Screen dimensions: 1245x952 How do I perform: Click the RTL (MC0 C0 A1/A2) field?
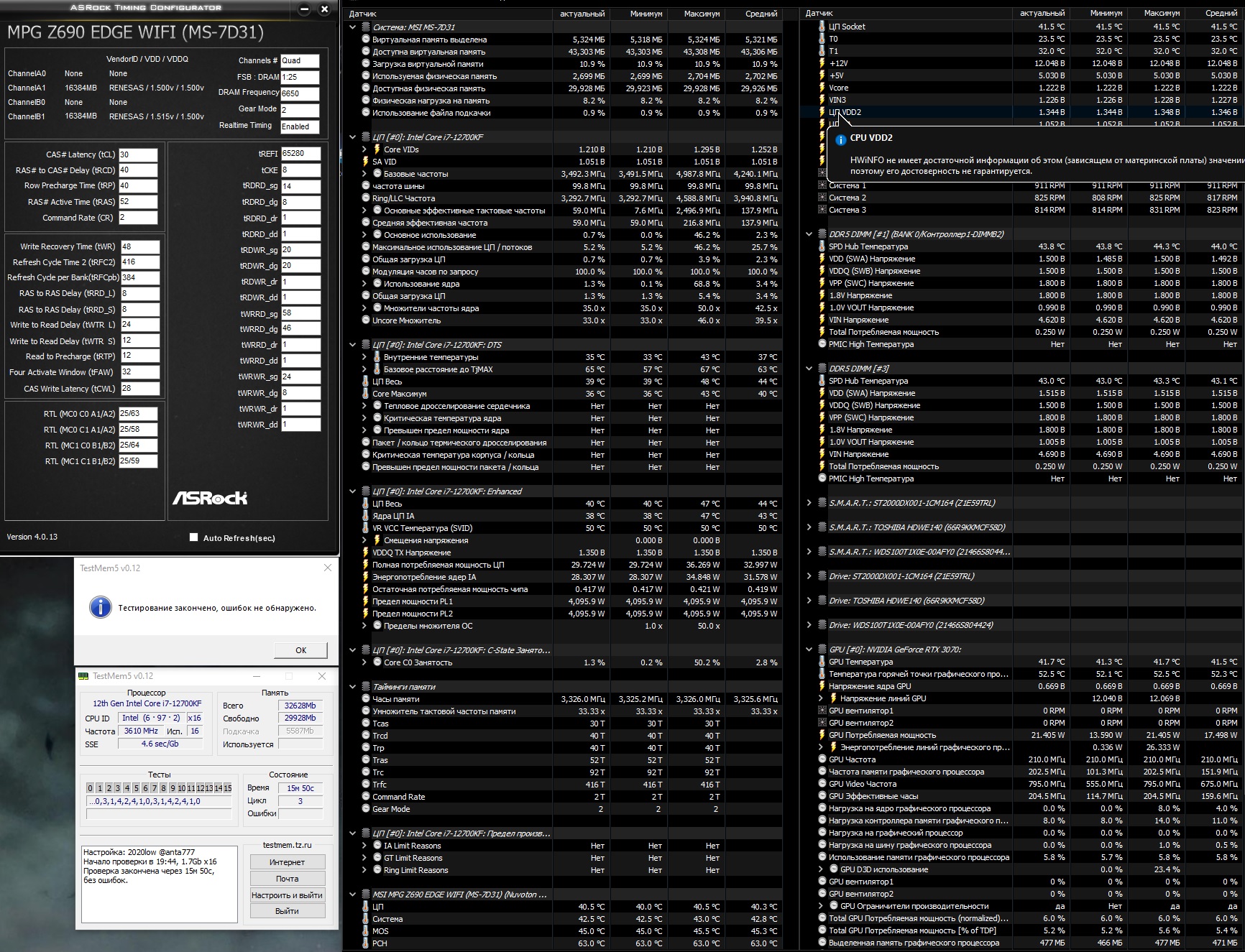click(x=138, y=414)
